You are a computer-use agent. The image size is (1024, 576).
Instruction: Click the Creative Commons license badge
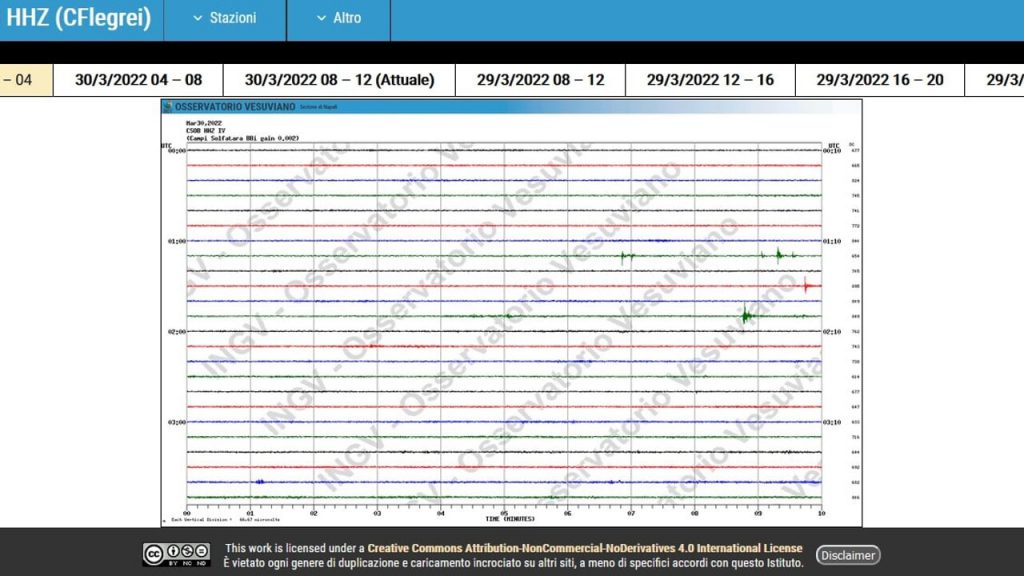click(x=176, y=554)
